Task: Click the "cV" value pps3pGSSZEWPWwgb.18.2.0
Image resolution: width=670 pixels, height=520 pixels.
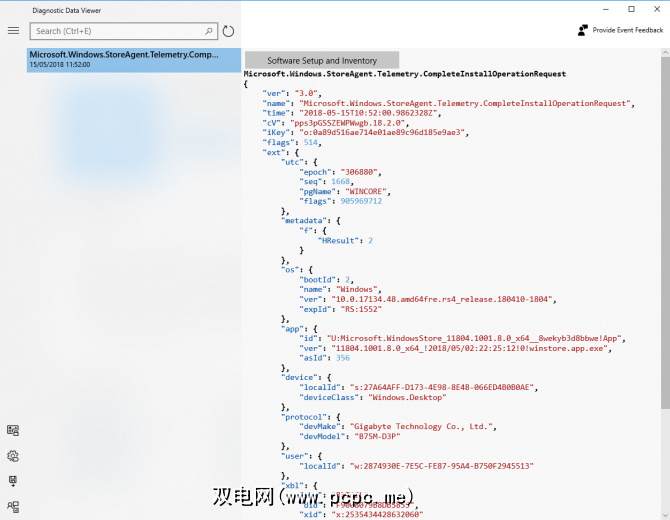Action: (349, 123)
